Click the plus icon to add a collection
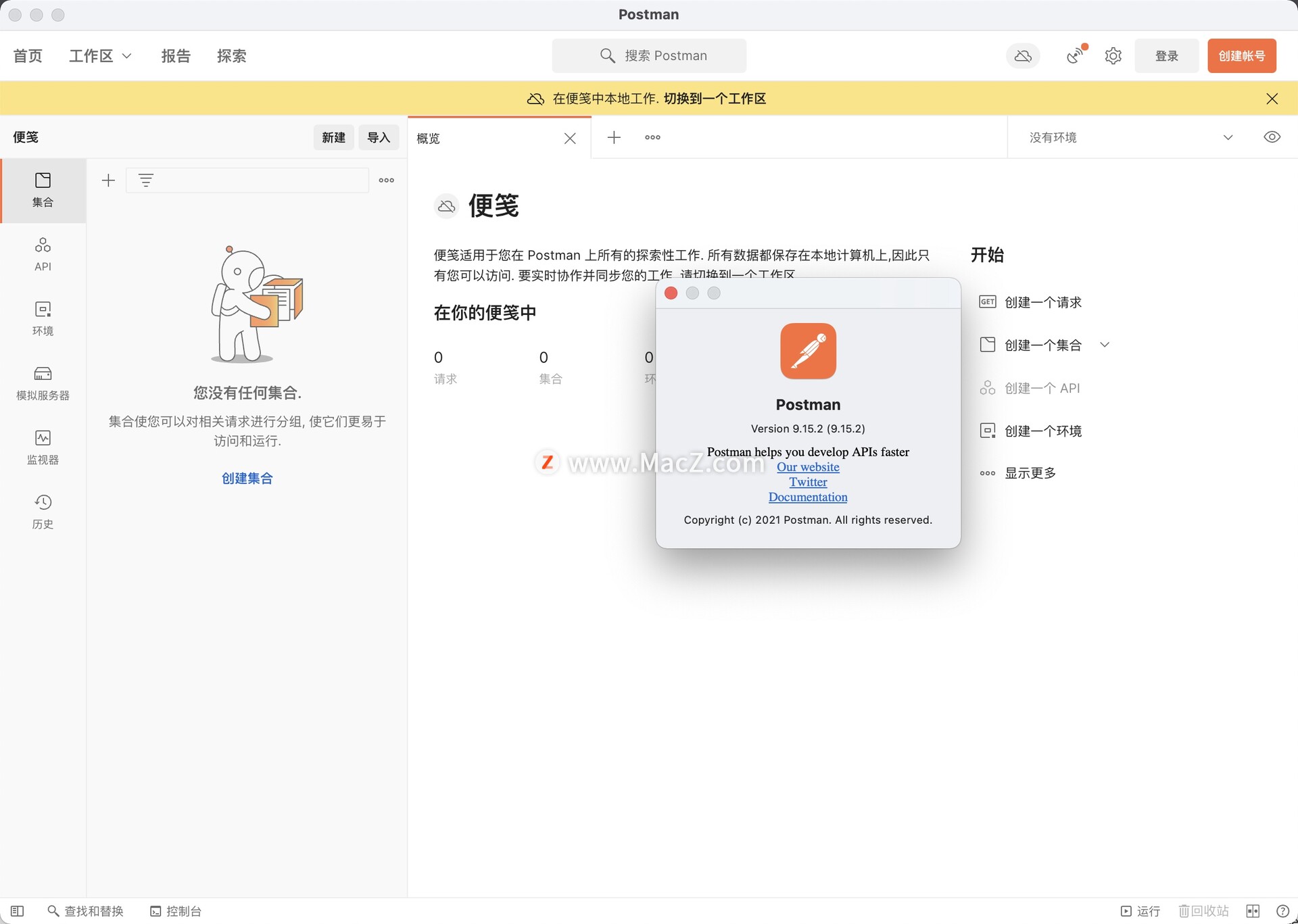Viewport: 1298px width, 924px height. tap(108, 180)
